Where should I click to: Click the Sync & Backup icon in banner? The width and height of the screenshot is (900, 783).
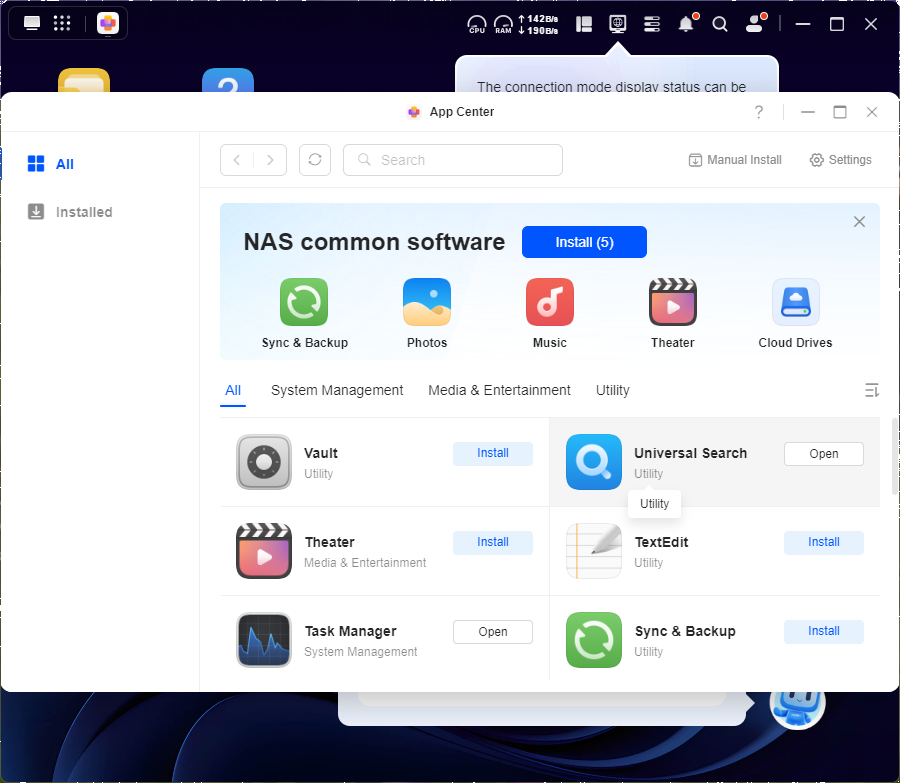click(x=304, y=302)
